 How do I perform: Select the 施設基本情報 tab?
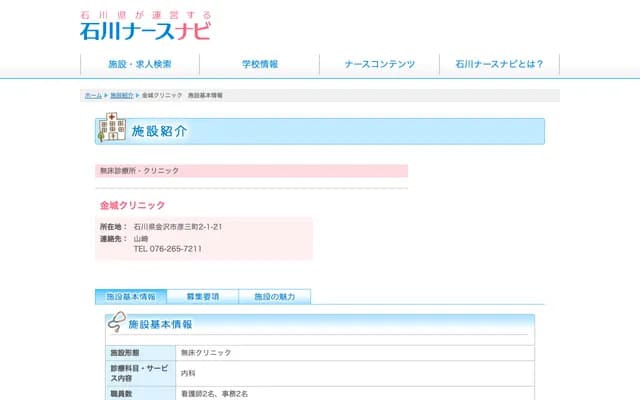[x=131, y=297]
